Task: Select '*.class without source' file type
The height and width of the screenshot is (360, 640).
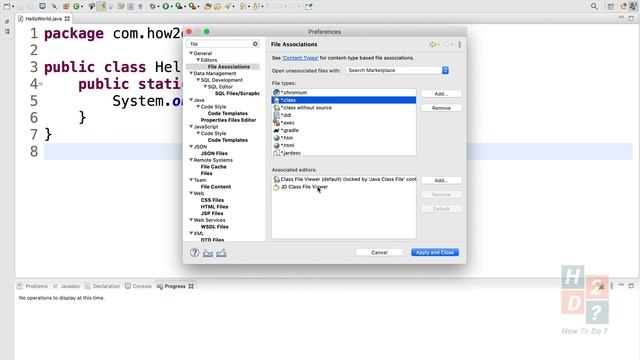Action: (344, 108)
